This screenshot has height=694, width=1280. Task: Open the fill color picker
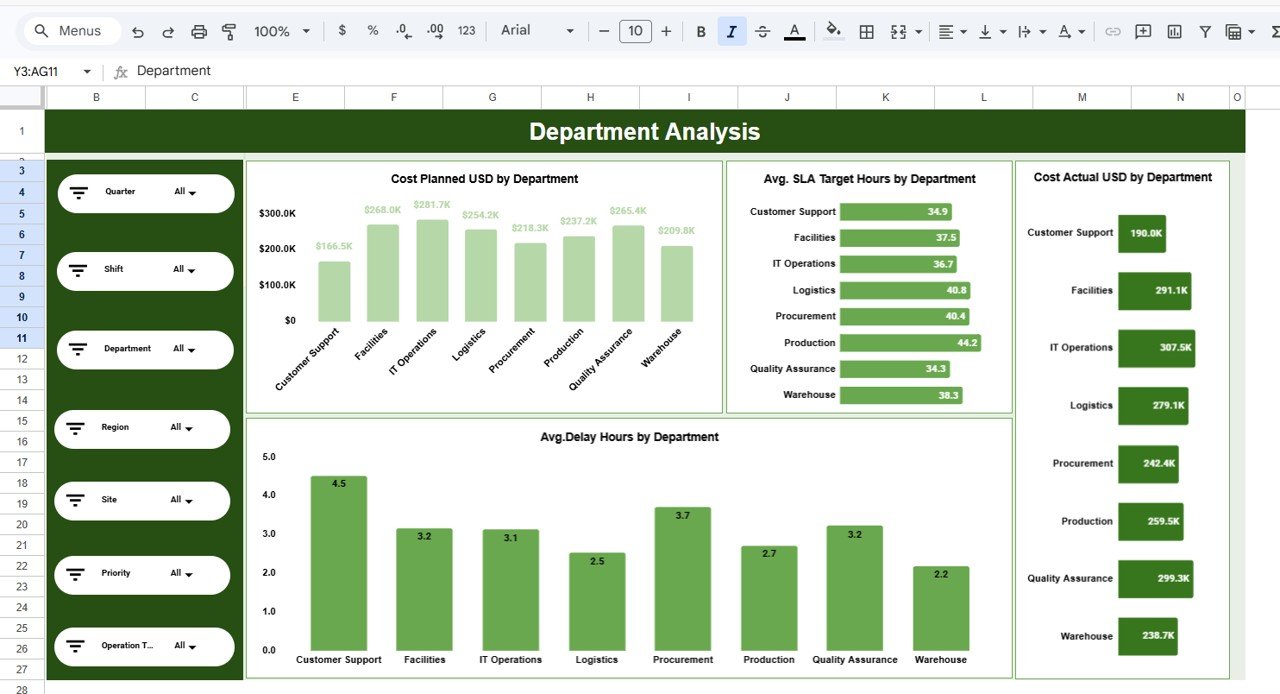(x=834, y=31)
